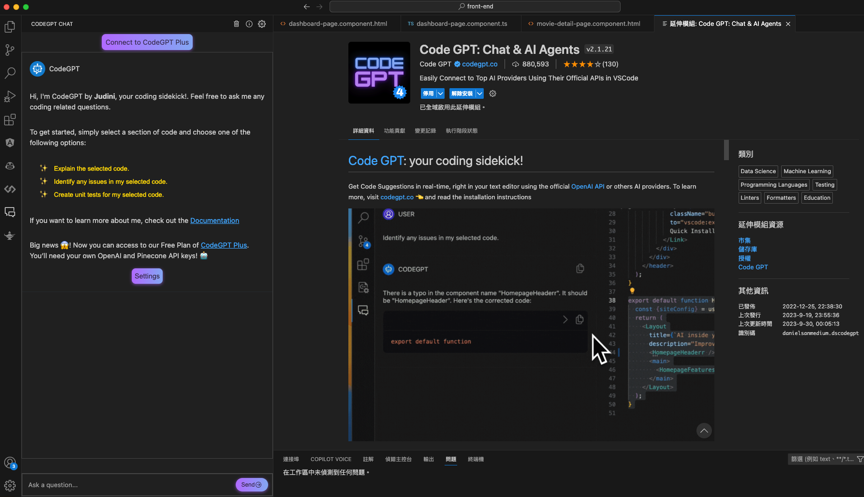Open the Code GPT link under extension resources
Image resolution: width=864 pixels, height=497 pixels.
753,267
